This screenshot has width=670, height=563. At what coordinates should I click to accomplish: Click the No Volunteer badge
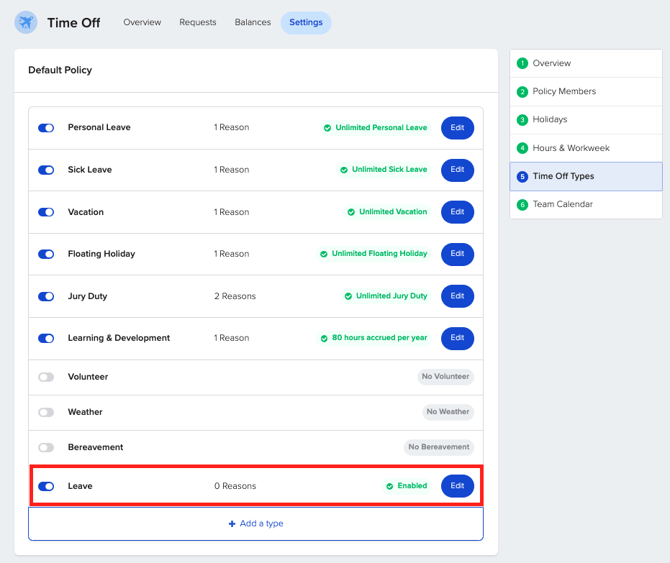[445, 377]
